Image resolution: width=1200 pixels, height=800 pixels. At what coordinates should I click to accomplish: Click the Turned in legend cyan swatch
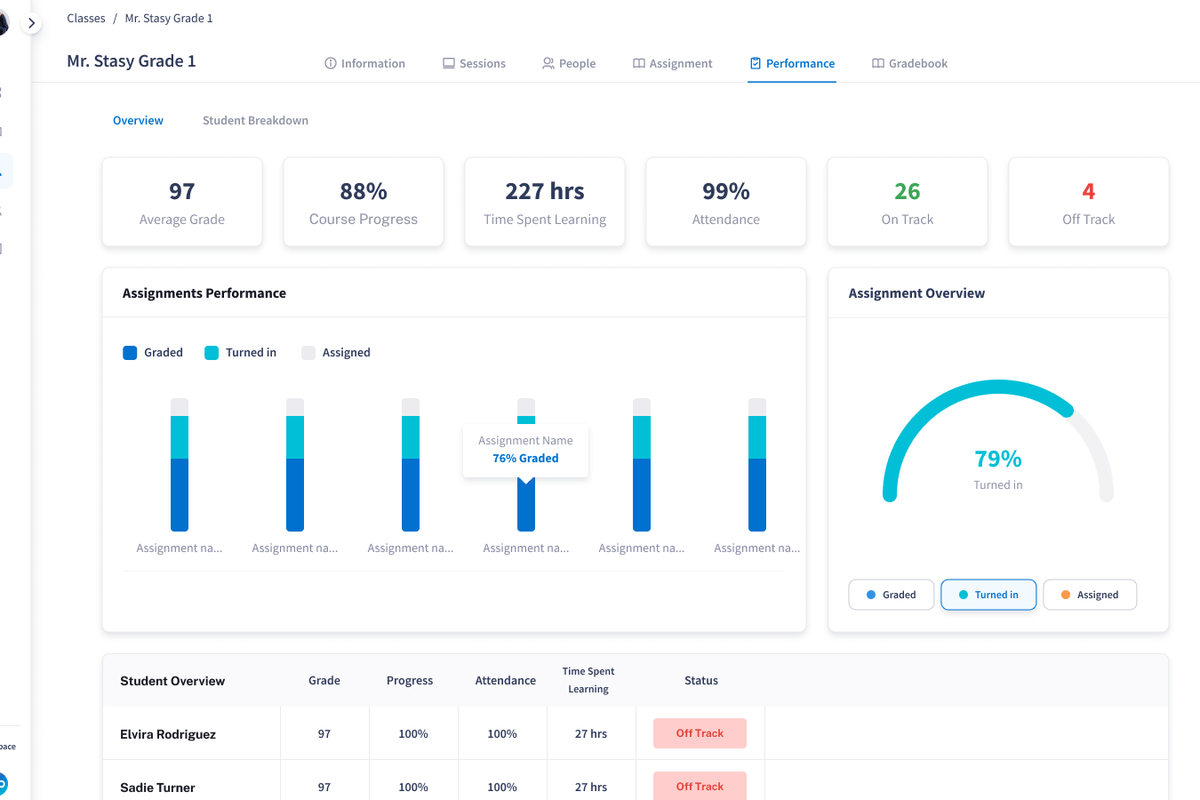211,353
